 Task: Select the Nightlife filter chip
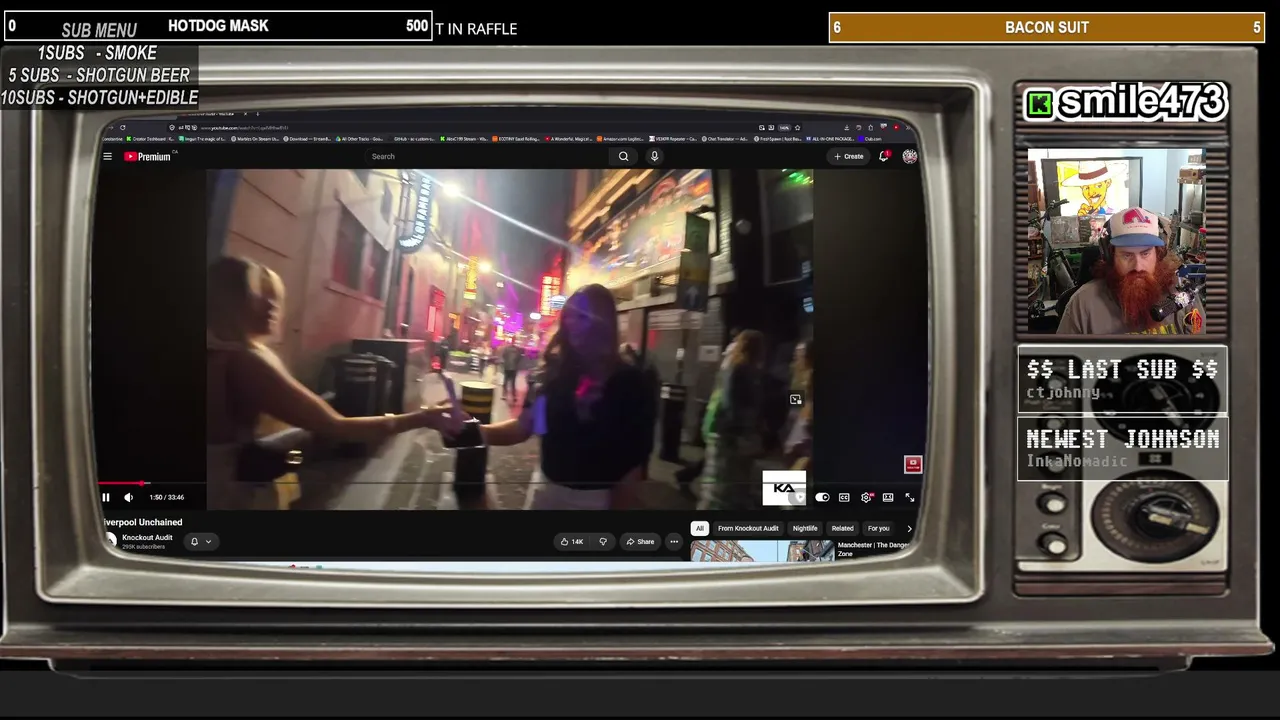[805, 528]
